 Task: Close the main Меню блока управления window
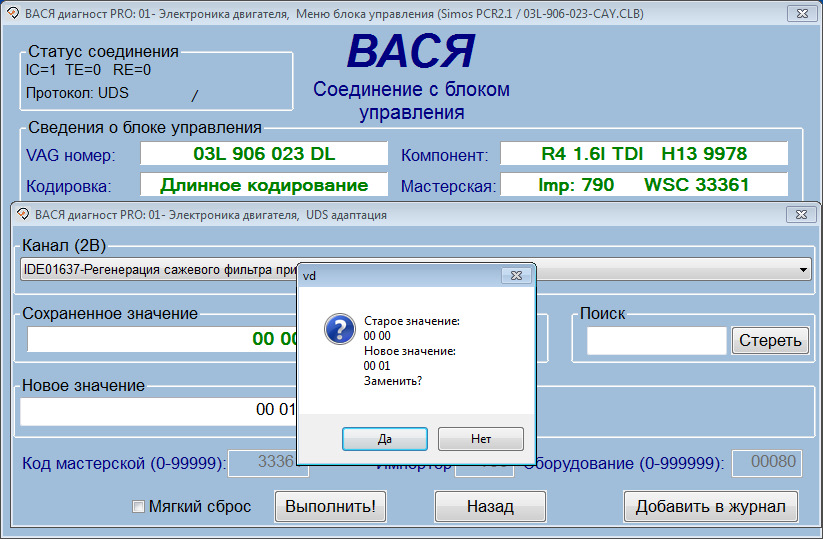802,14
